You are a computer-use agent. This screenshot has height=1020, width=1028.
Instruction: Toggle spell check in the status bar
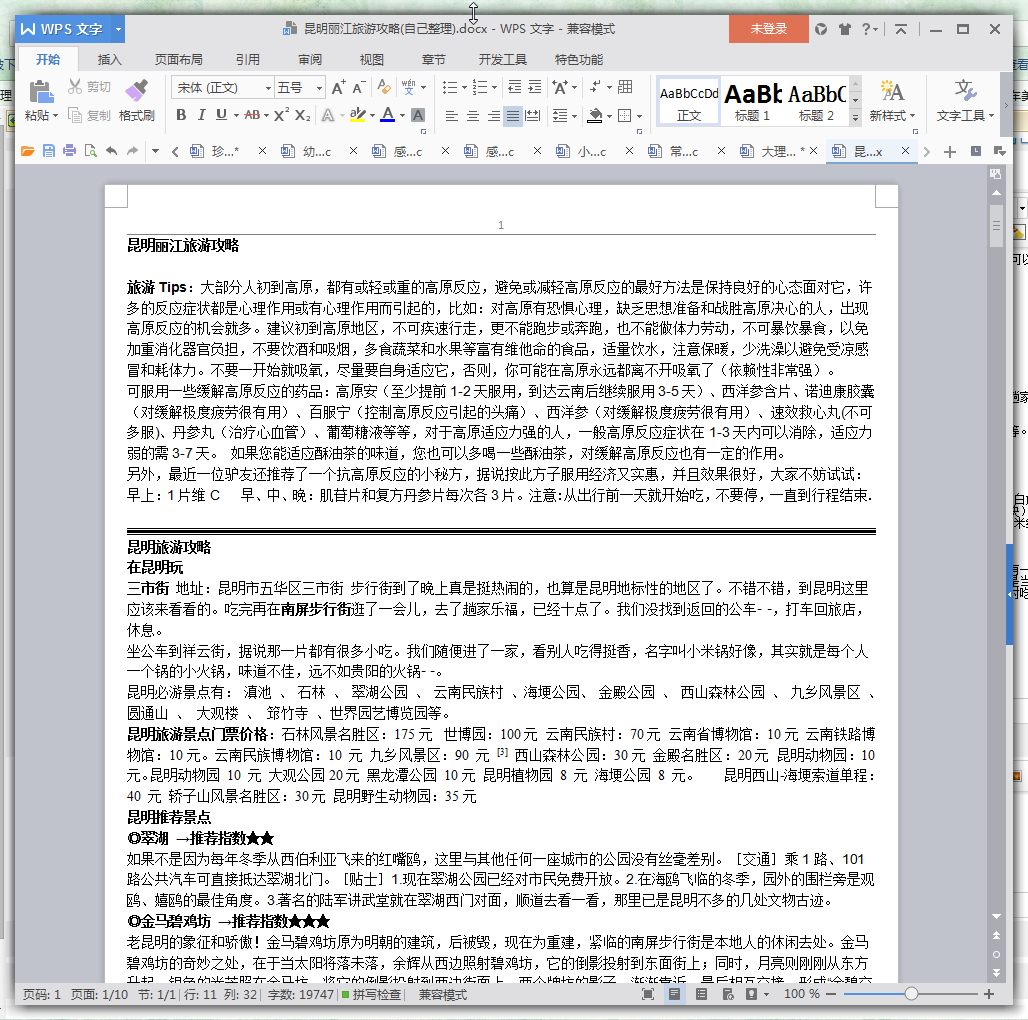[x=372, y=994]
